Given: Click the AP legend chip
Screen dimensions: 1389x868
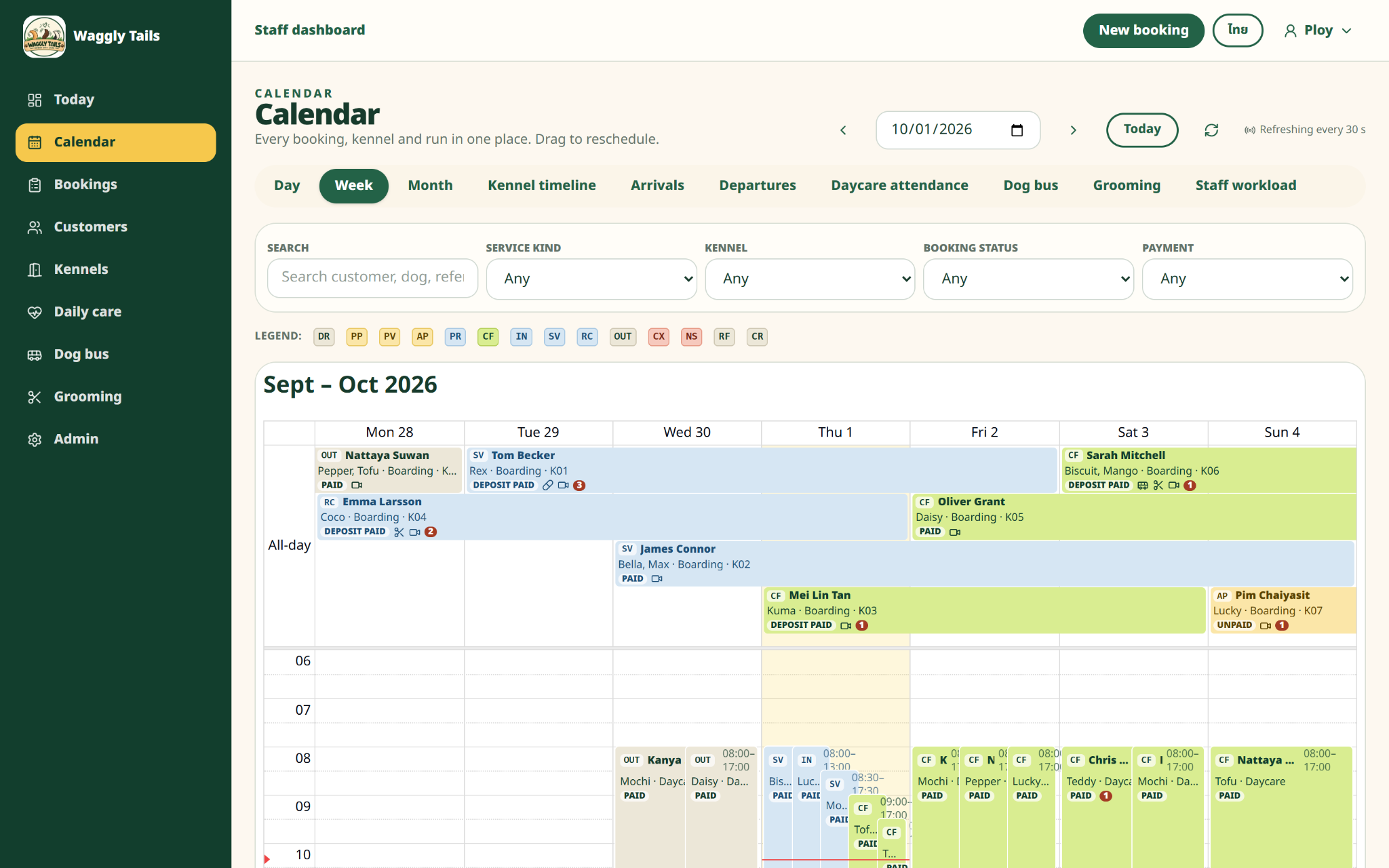Looking at the screenshot, I should click(423, 337).
